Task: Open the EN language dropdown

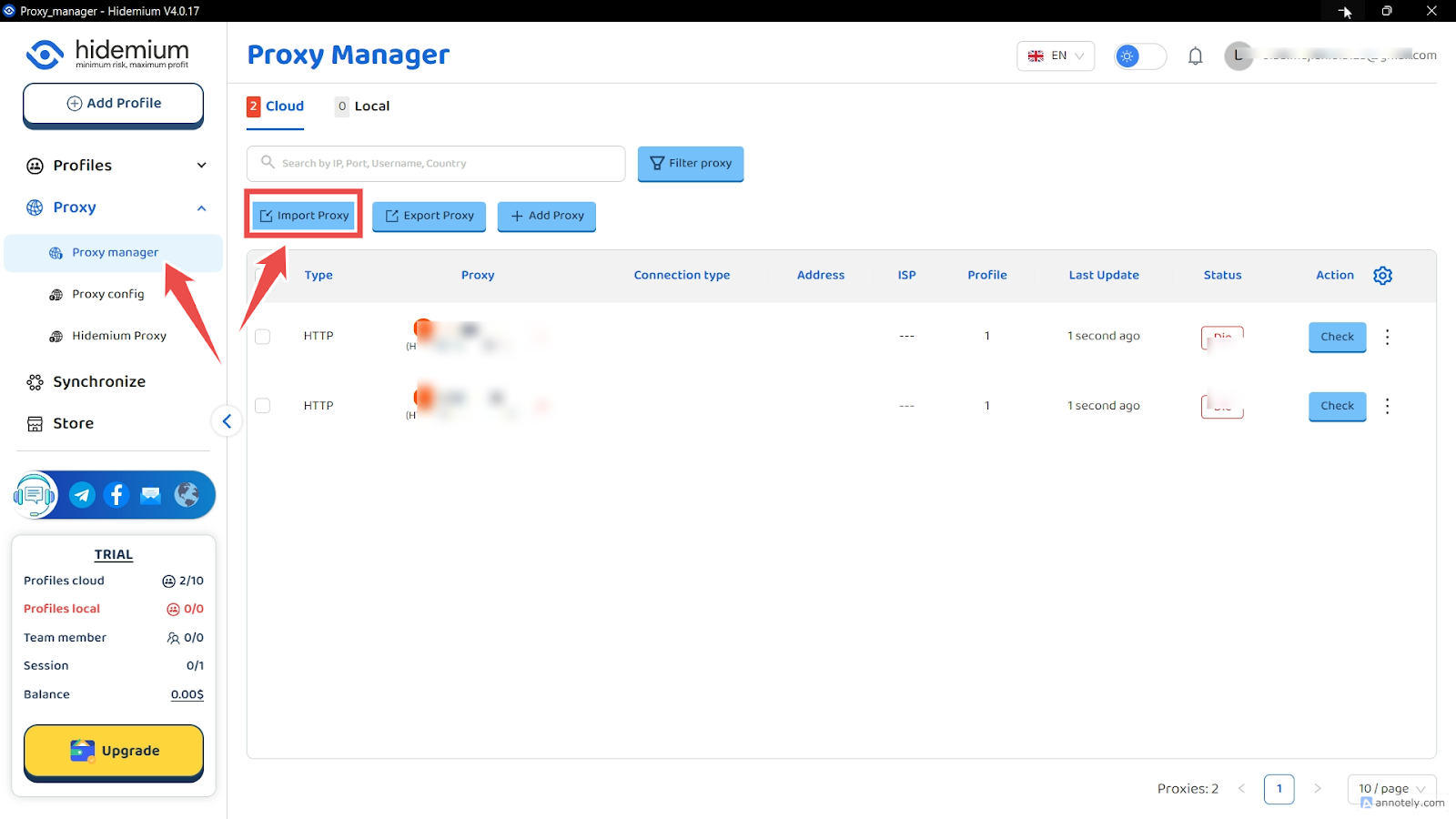Action: (x=1056, y=56)
